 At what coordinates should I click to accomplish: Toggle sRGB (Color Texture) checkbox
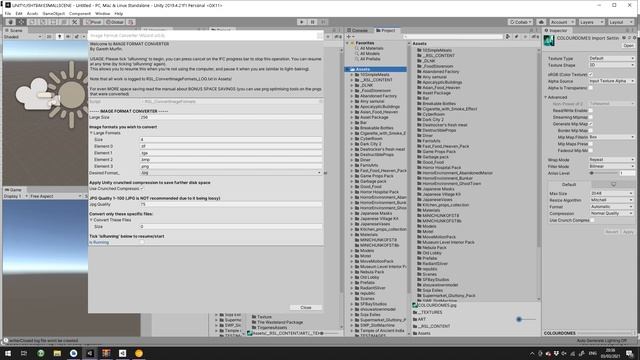coord(591,74)
